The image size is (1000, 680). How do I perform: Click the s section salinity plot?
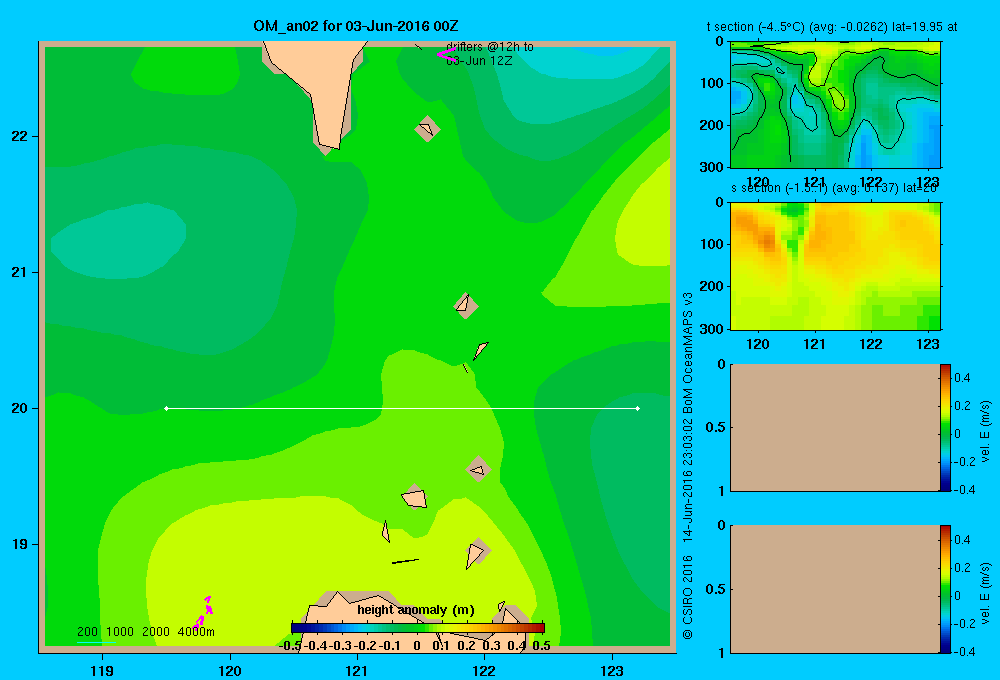tap(835, 265)
